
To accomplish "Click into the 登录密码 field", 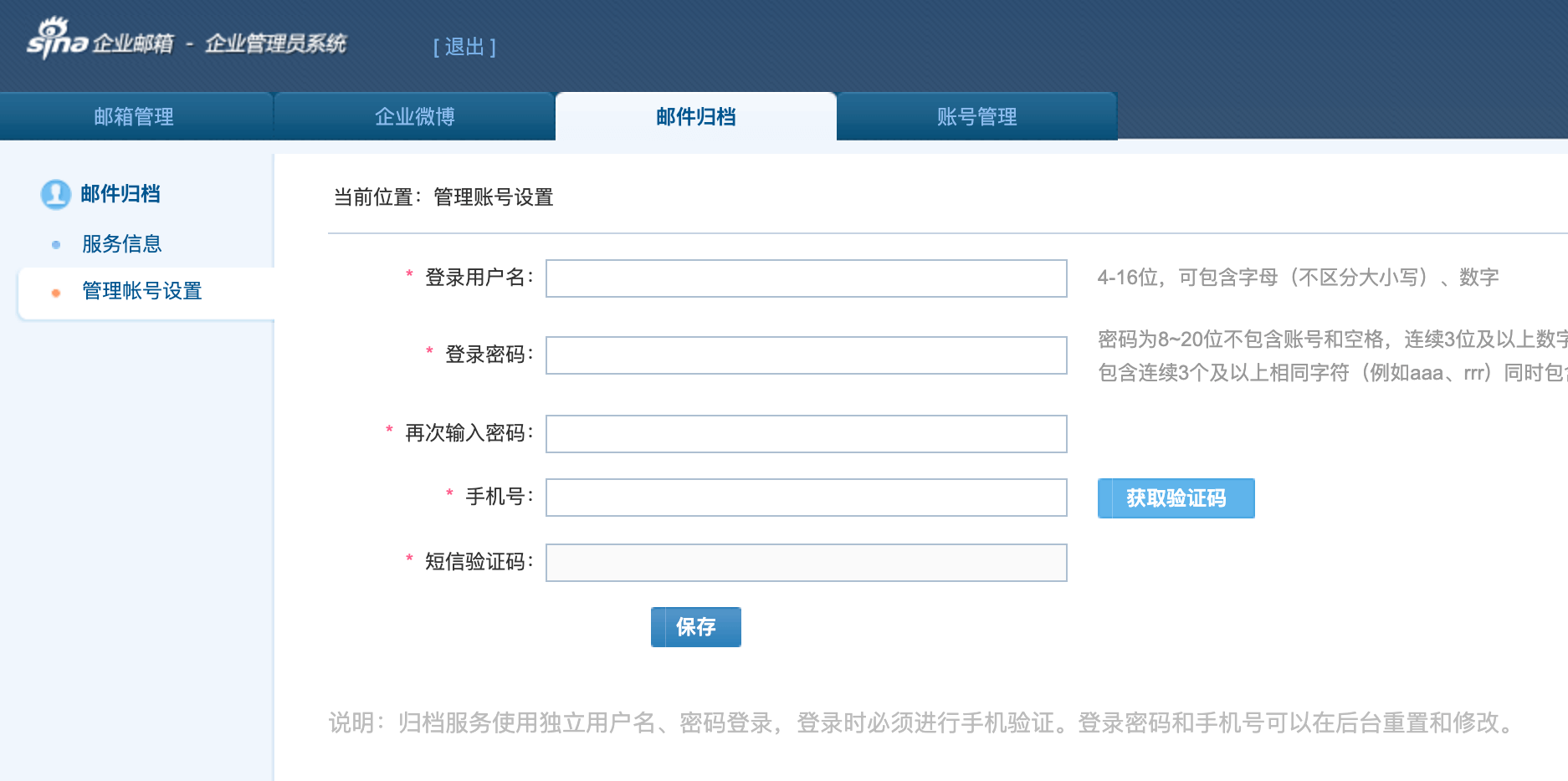I will pos(806,355).
